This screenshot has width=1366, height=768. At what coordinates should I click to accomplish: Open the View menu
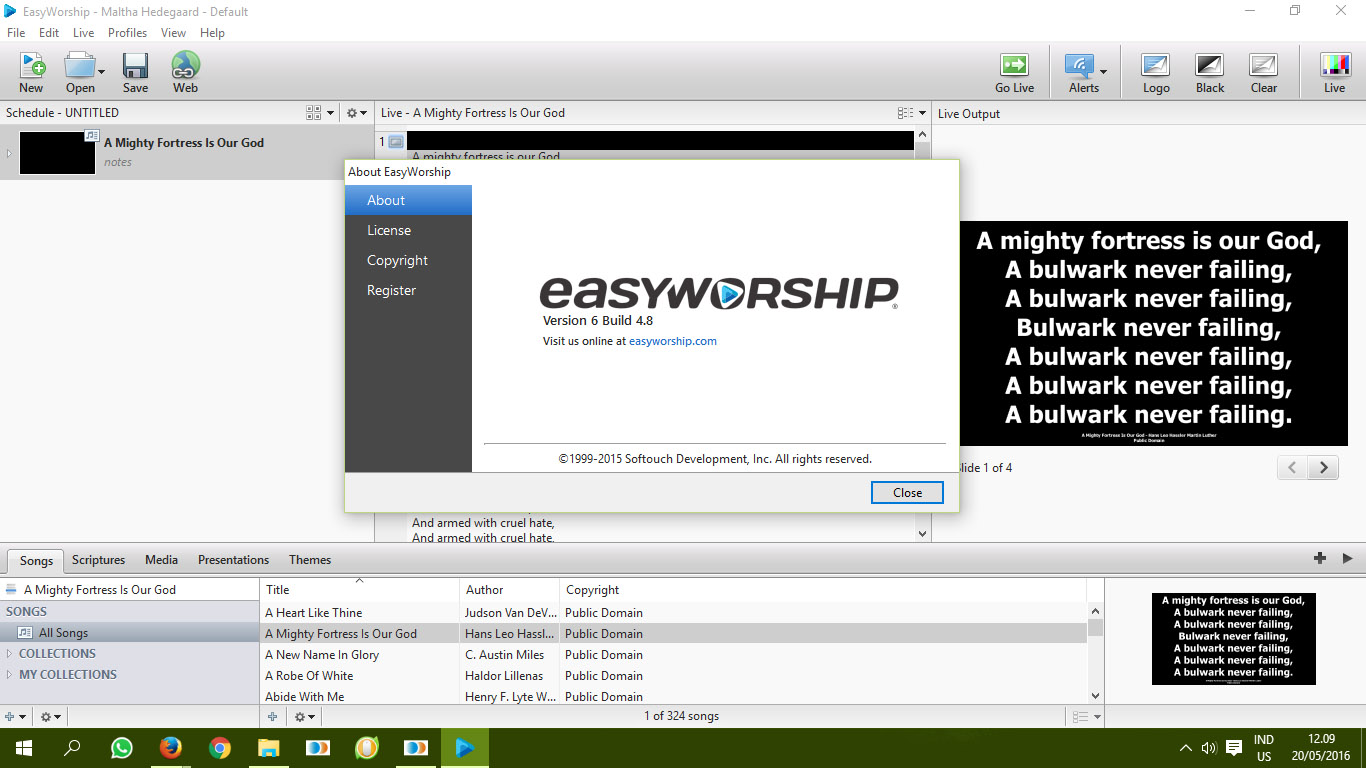point(174,33)
